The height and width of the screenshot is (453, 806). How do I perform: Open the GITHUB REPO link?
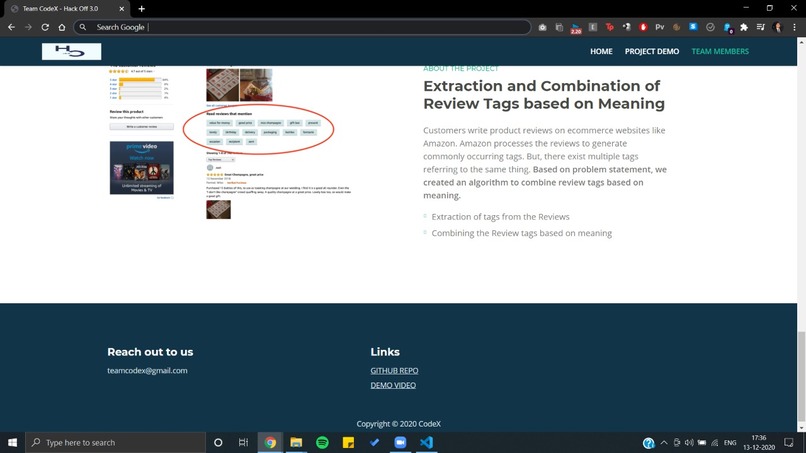click(394, 371)
